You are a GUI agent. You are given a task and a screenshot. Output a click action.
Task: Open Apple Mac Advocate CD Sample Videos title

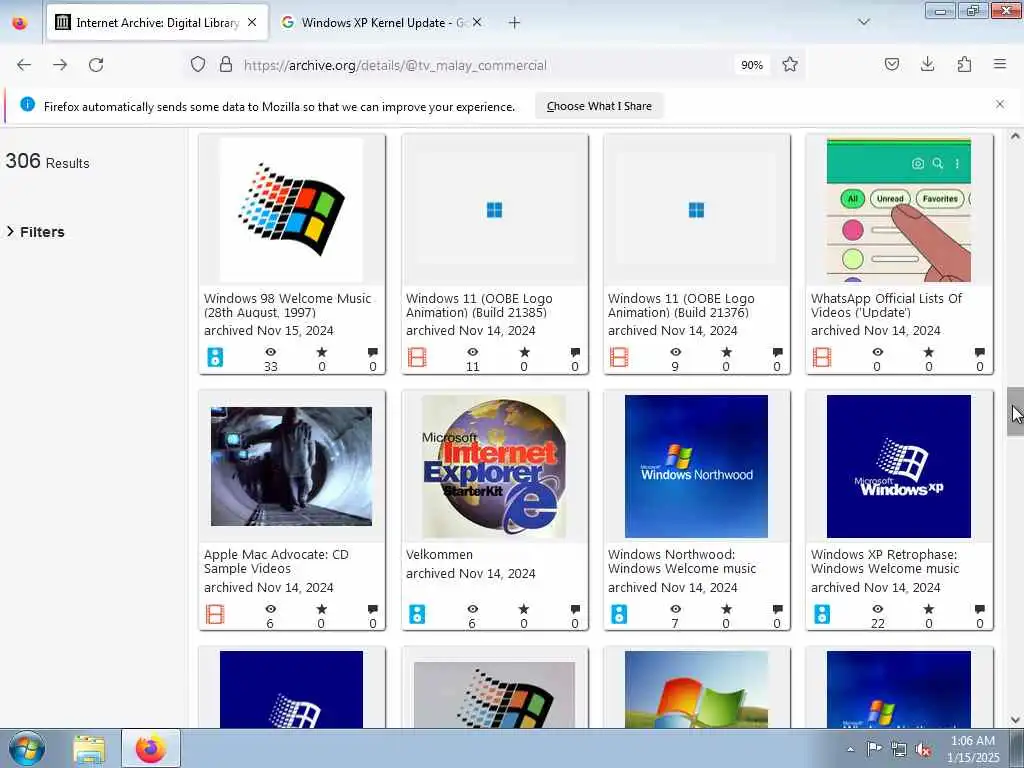tap(276, 561)
